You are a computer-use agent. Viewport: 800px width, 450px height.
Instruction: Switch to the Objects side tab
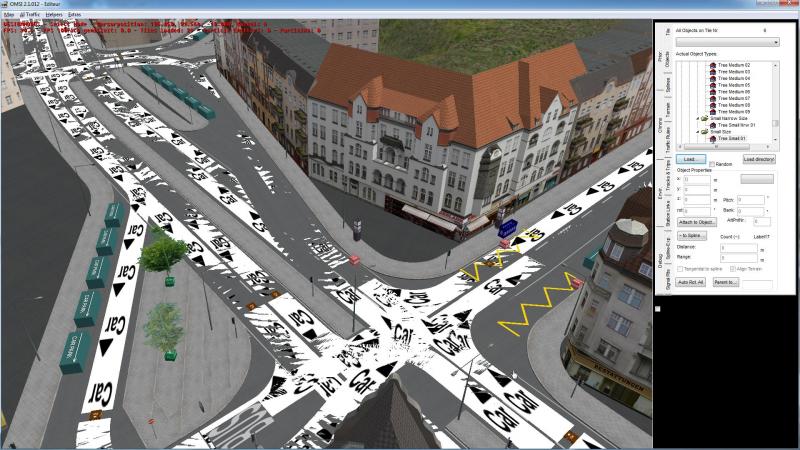pyautogui.click(x=667, y=59)
